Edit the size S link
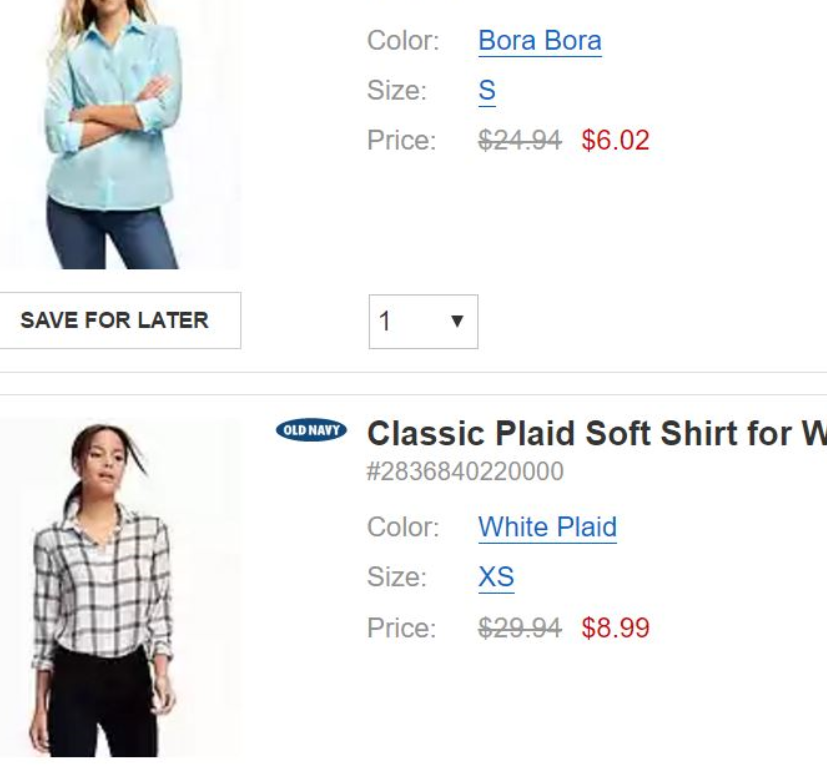 click(487, 91)
